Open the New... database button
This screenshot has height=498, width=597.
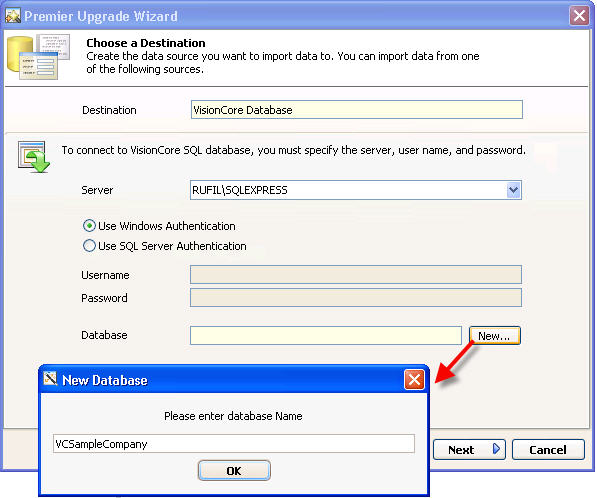coord(494,336)
